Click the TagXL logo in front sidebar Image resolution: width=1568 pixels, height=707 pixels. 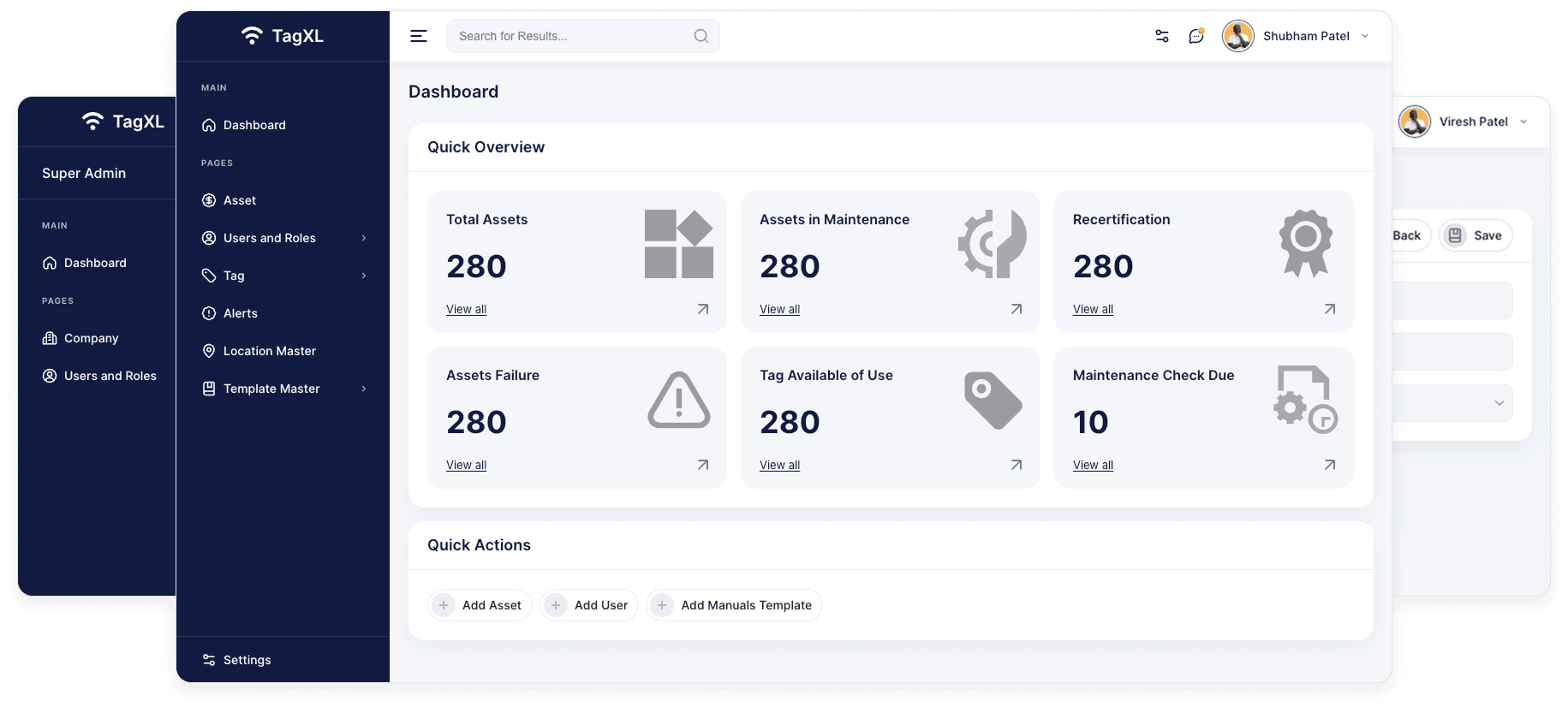point(283,36)
